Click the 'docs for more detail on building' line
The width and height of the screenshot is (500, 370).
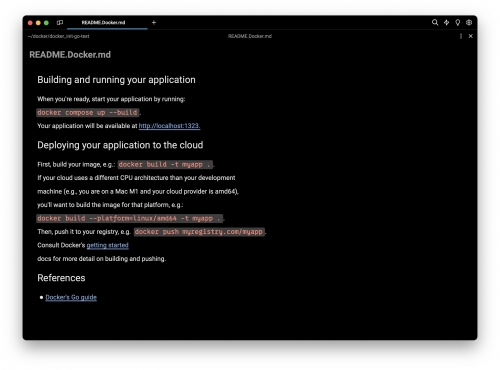point(102,259)
